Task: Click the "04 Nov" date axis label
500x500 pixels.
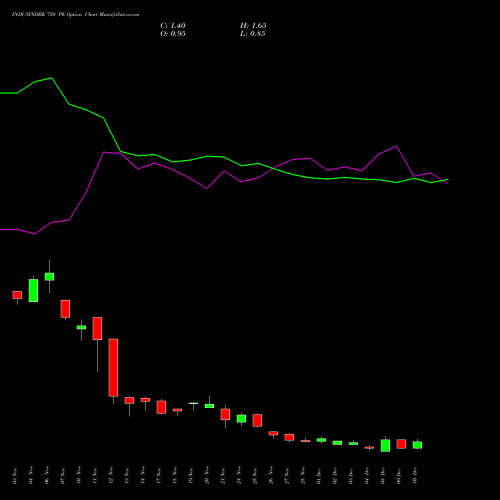Action: (31, 475)
